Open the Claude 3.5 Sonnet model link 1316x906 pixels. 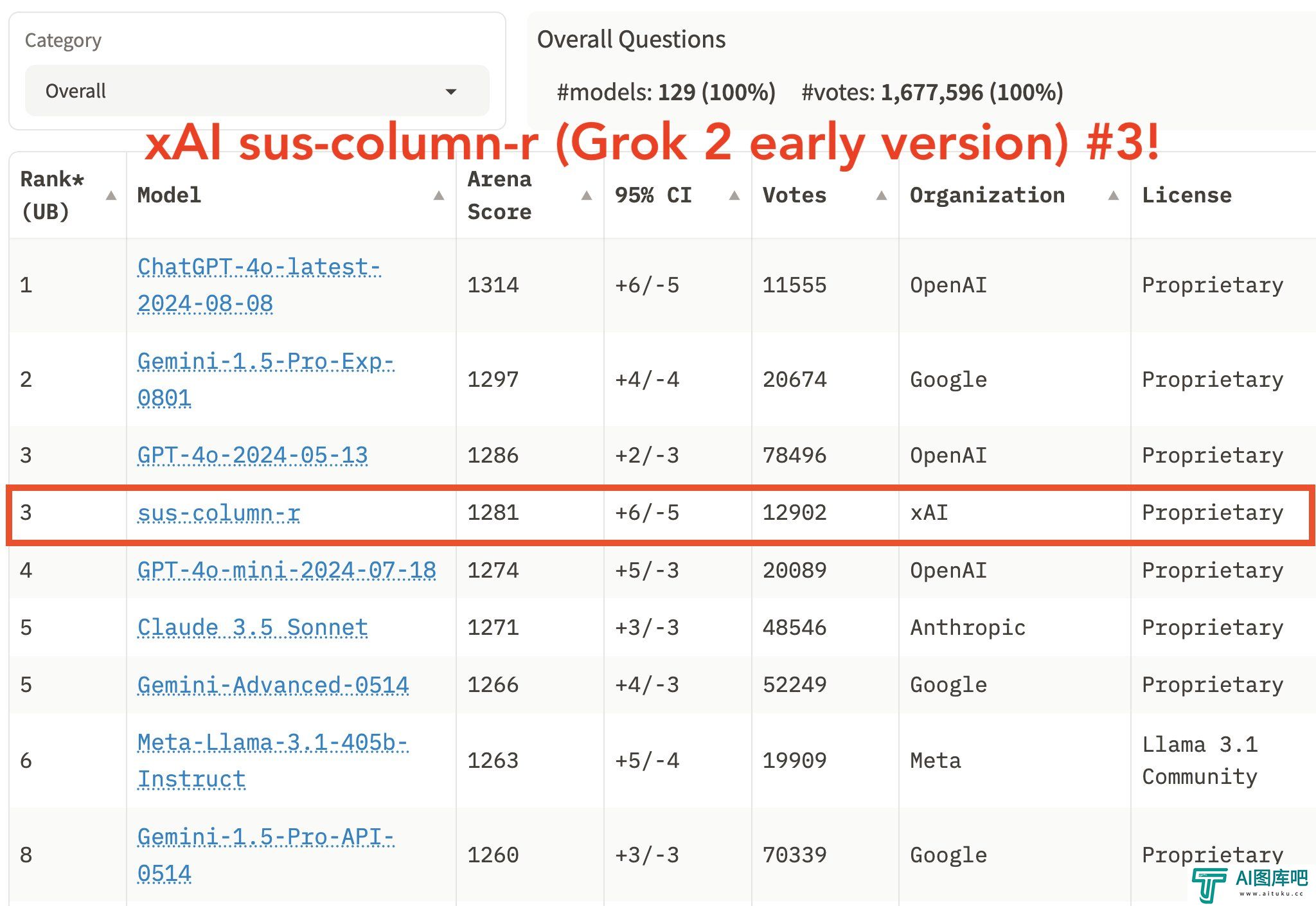pos(253,627)
